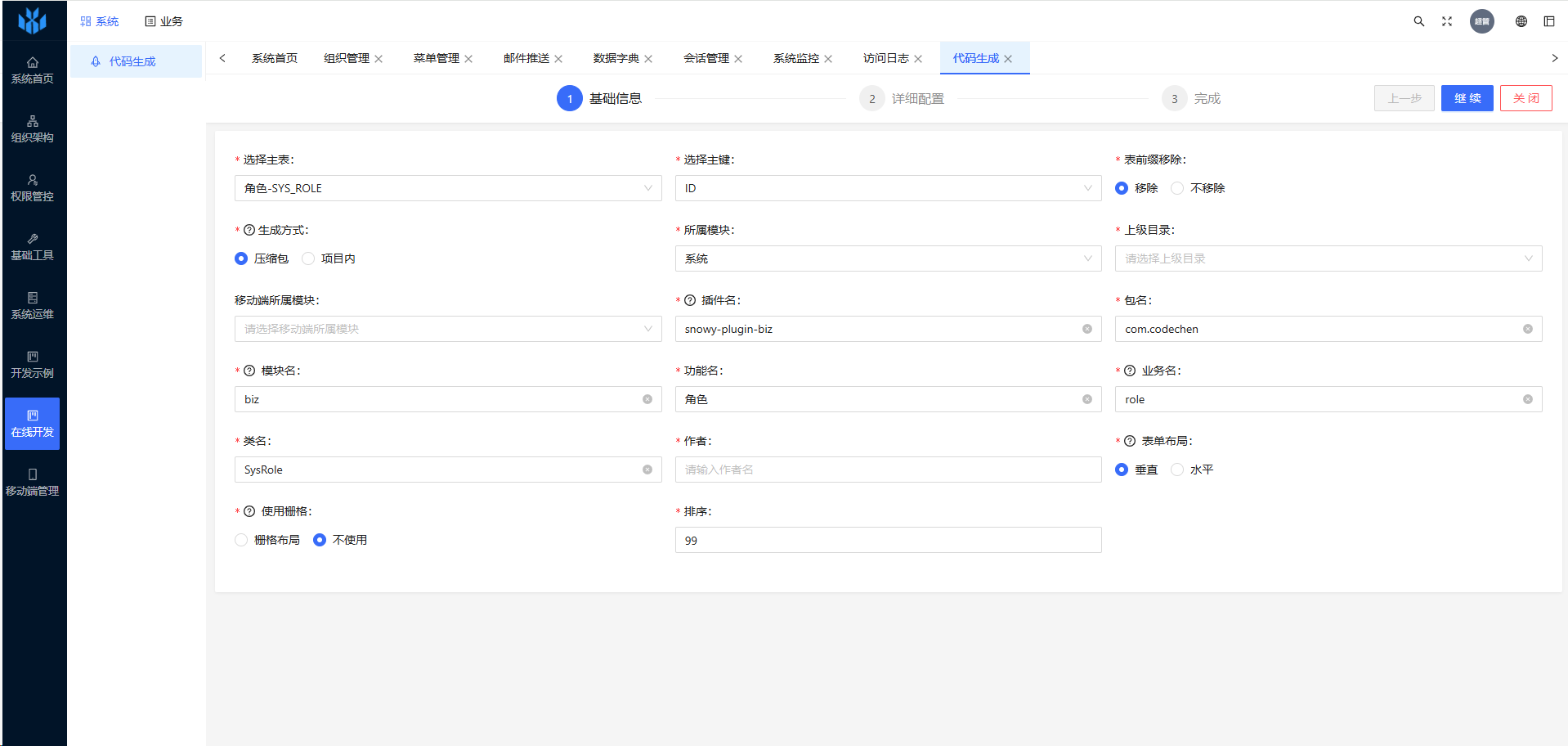The height and width of the screenshot is (746, 1568).
Task: Select 水平 form layout option
Action: pyautogui.click(x=1177, y=470)
